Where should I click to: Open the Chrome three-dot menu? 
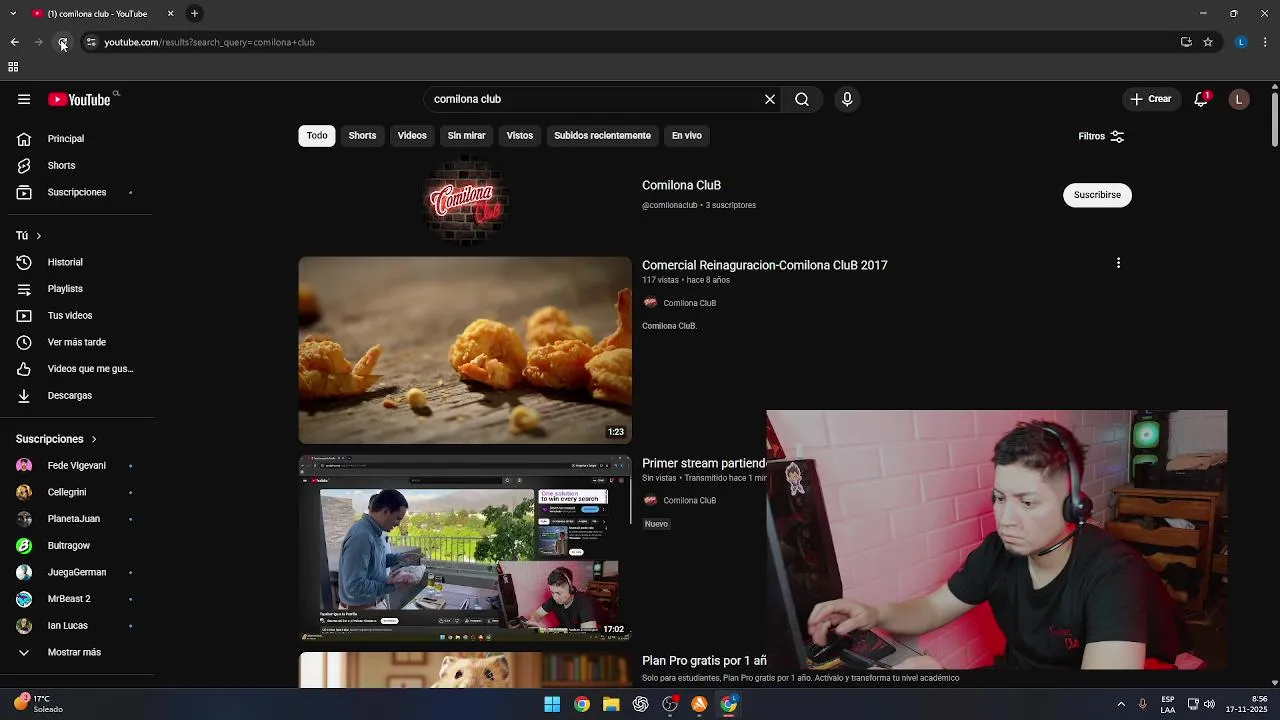[x=1265, y=42]
